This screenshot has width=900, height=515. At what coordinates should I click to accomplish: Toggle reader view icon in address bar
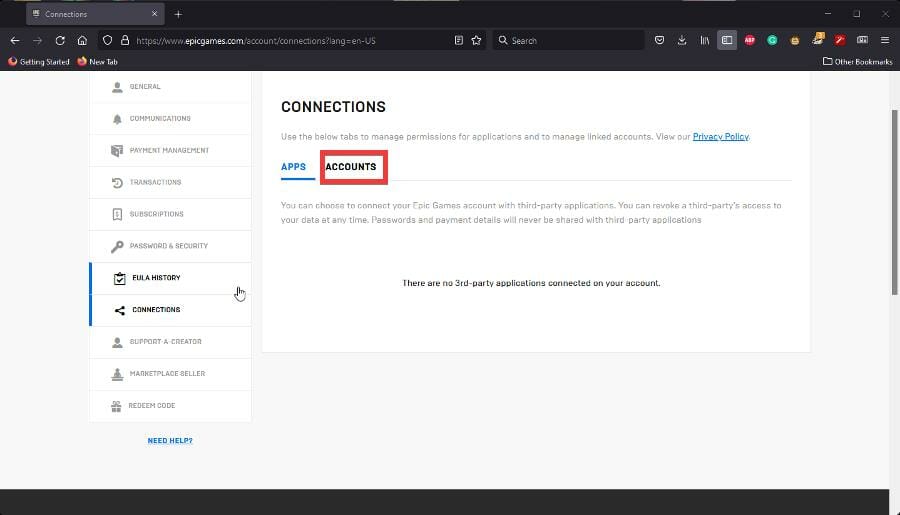pyautogui.click(x=459, y=41)
